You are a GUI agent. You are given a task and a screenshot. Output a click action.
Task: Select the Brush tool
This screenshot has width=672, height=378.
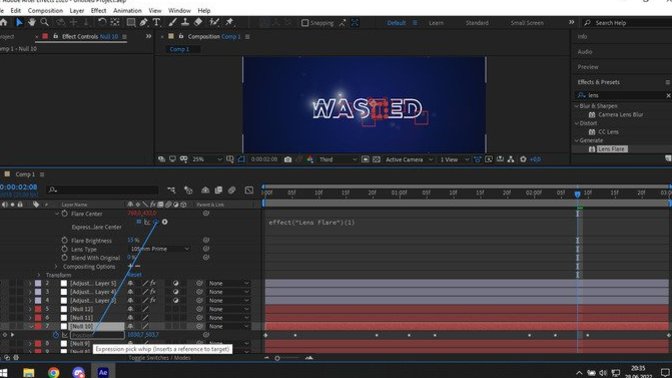pyautogui.click(x=172, y=22)
